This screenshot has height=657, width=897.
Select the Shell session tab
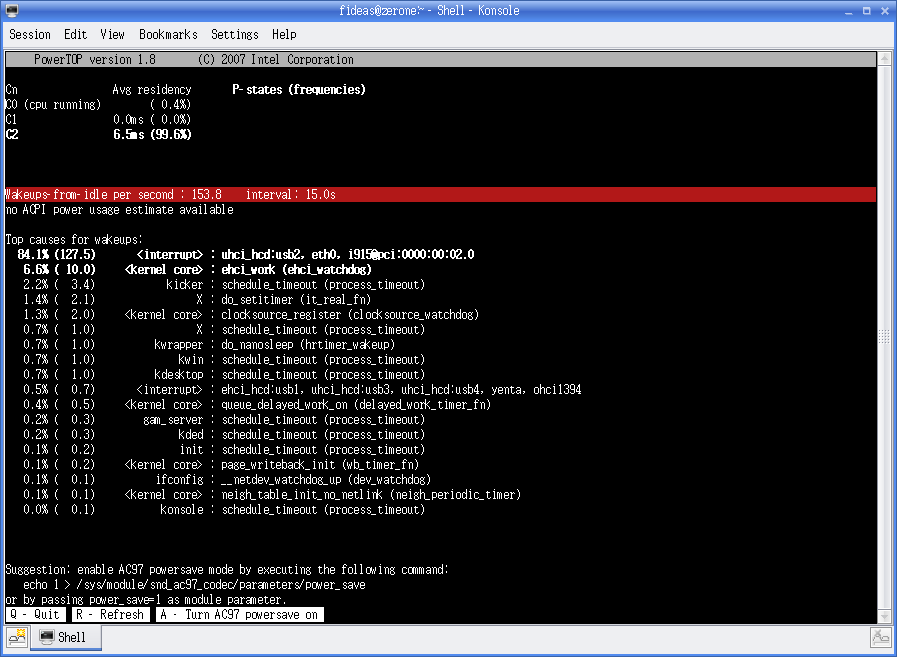click(66, 637)
